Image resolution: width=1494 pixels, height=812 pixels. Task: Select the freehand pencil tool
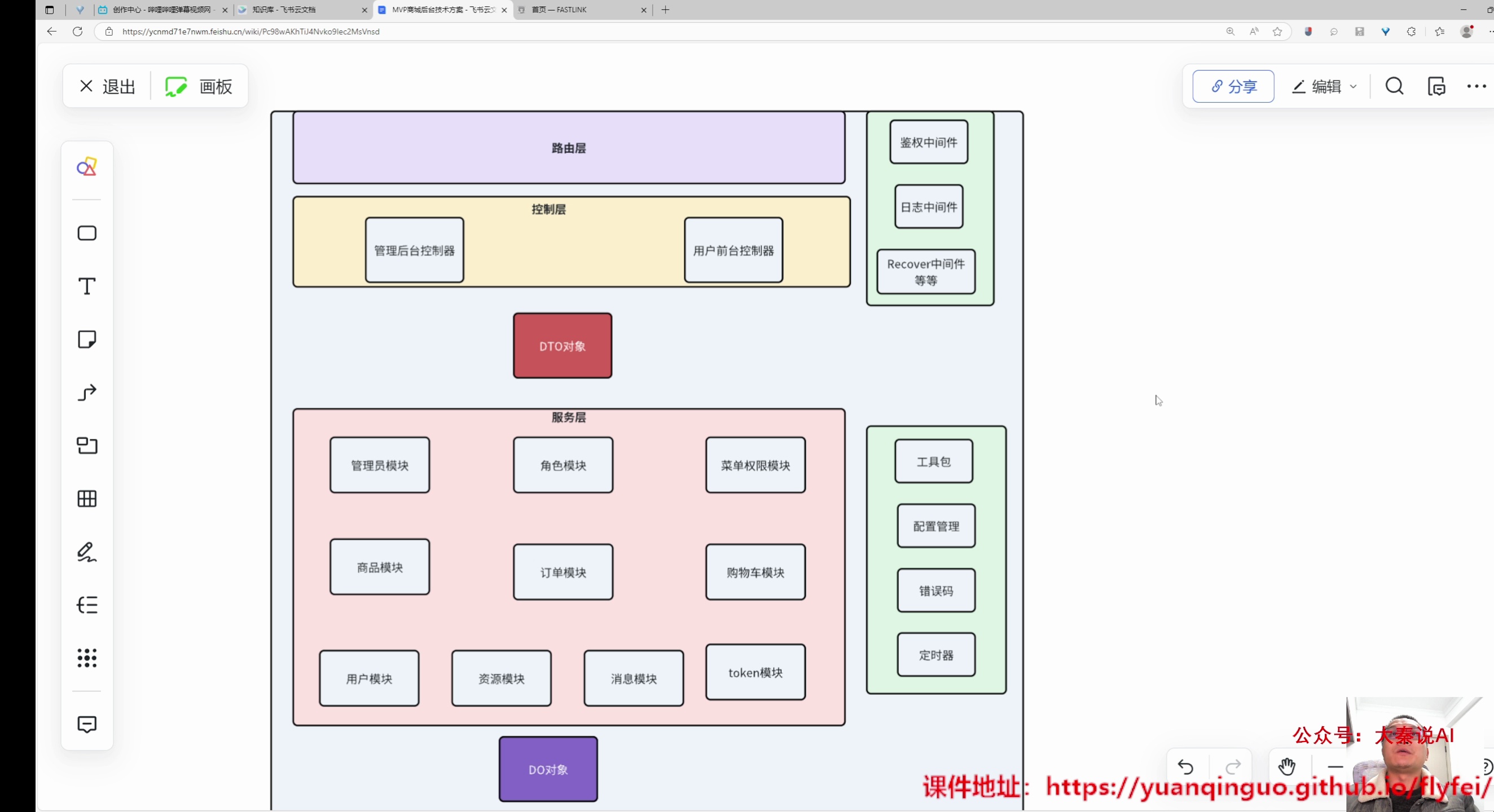pyautogui.click(x=86, y=553)
